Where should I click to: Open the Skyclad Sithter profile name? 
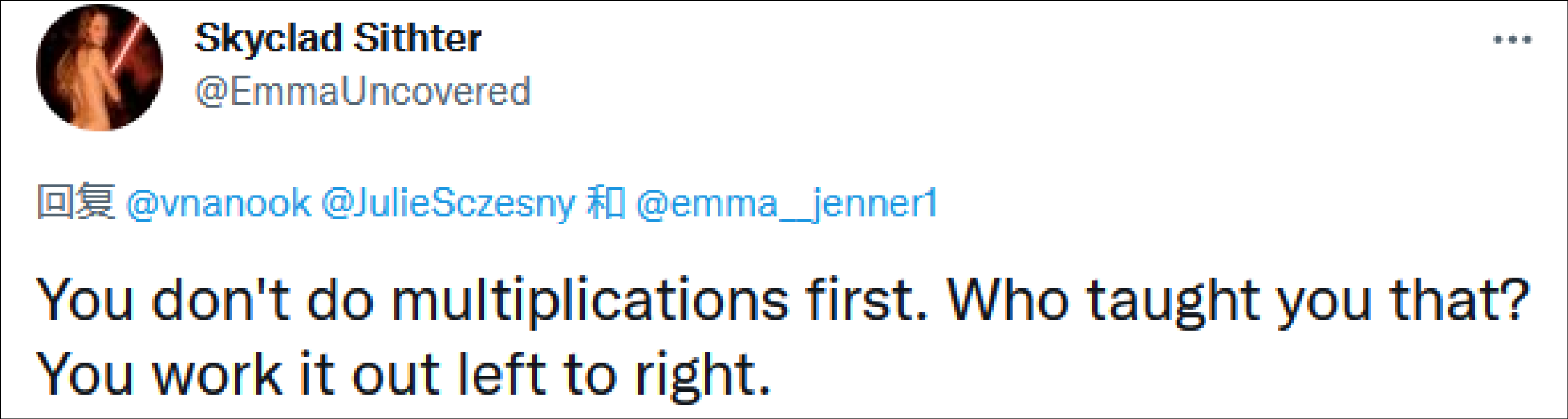pos(338,39)
